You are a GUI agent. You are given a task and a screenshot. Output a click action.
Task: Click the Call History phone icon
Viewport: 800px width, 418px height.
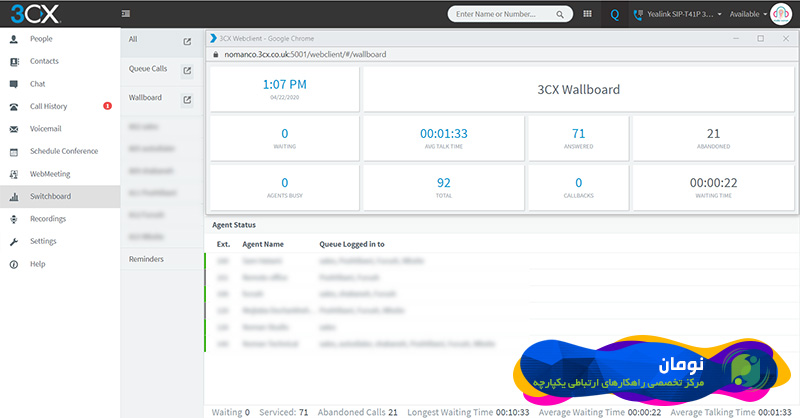[14, 107]
